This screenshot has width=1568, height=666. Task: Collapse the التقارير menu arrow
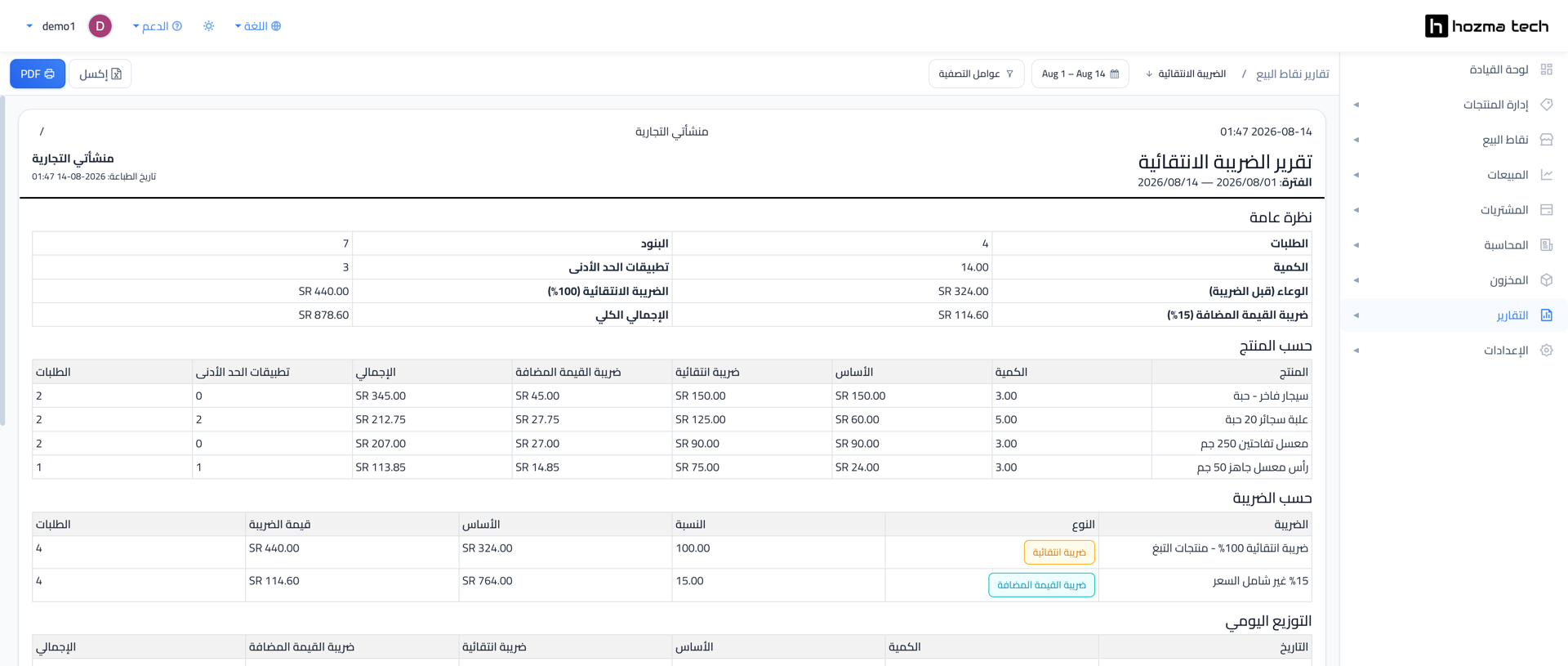click(x=1356, y=315)
